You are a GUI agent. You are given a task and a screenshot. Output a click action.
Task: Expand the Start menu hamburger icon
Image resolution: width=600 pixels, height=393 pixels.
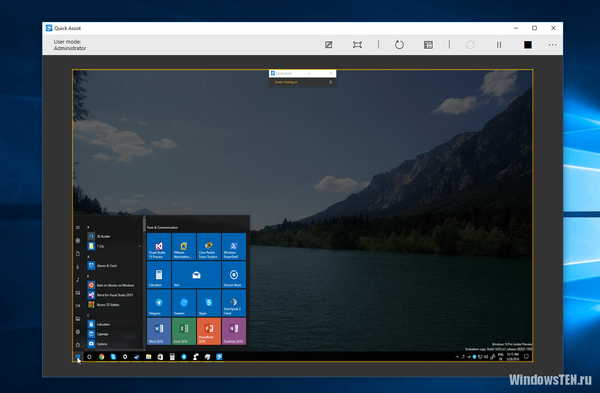(78, 227)
